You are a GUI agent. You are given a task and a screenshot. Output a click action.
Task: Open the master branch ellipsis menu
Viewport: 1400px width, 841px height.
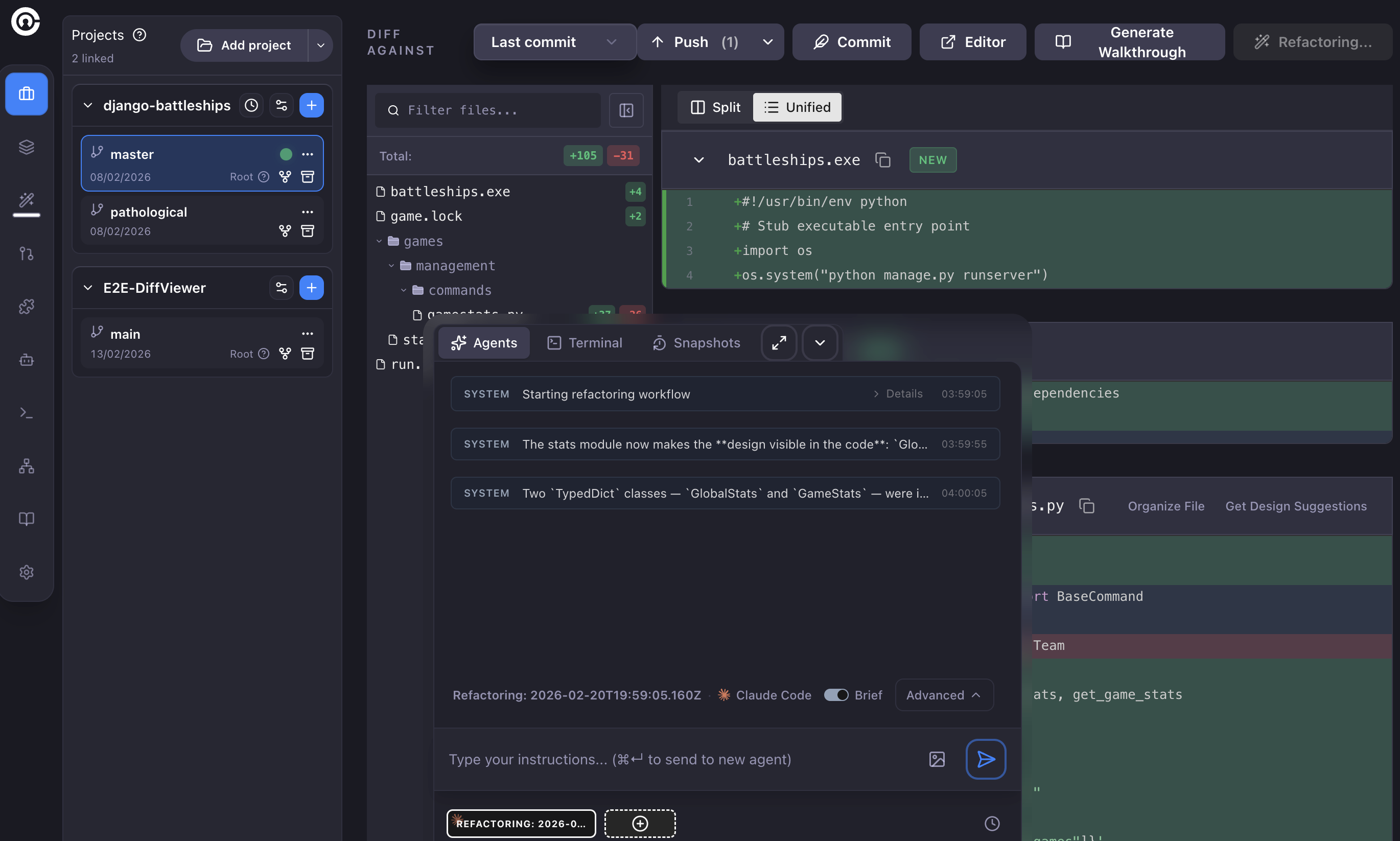coord(308,154)
